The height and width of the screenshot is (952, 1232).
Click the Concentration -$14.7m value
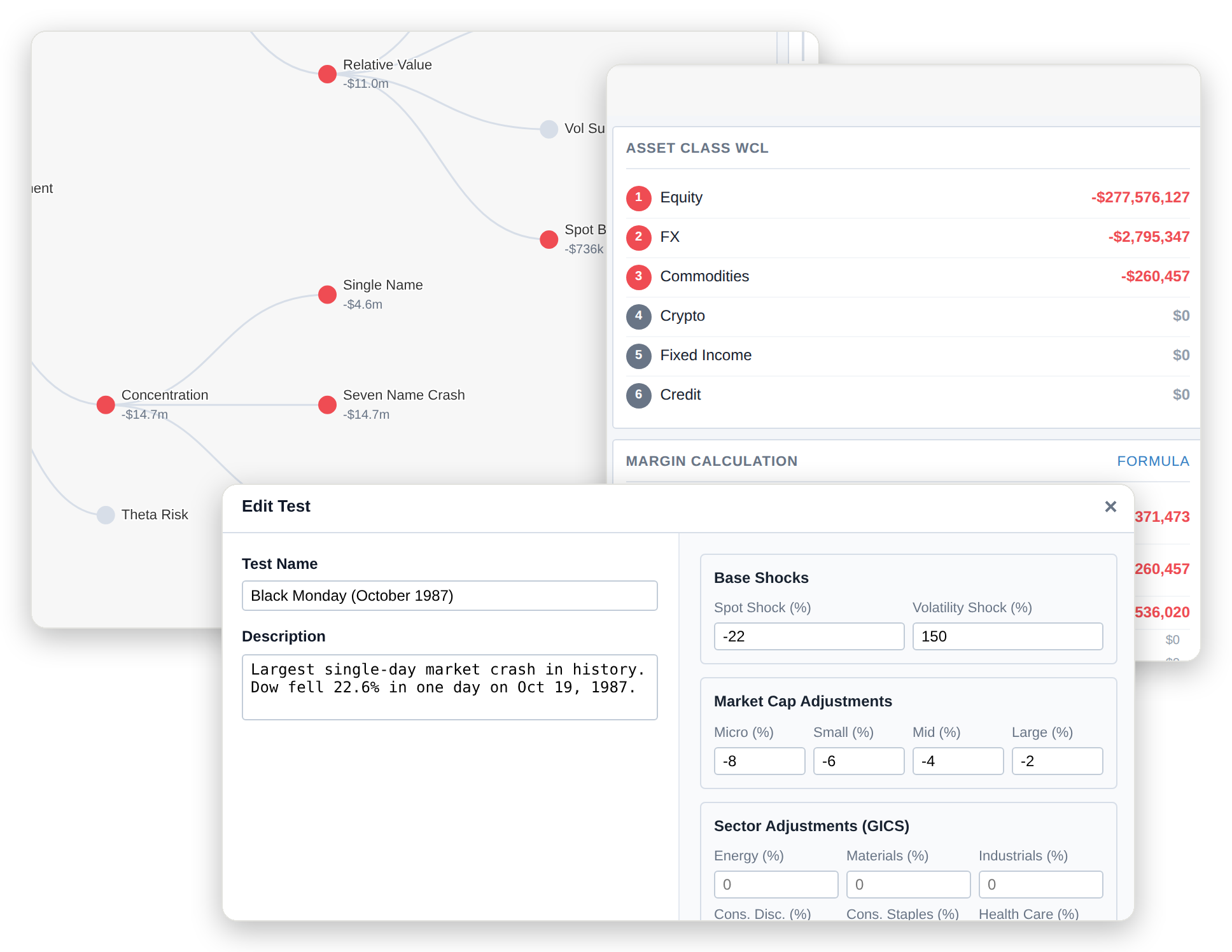tap(144, 414)
